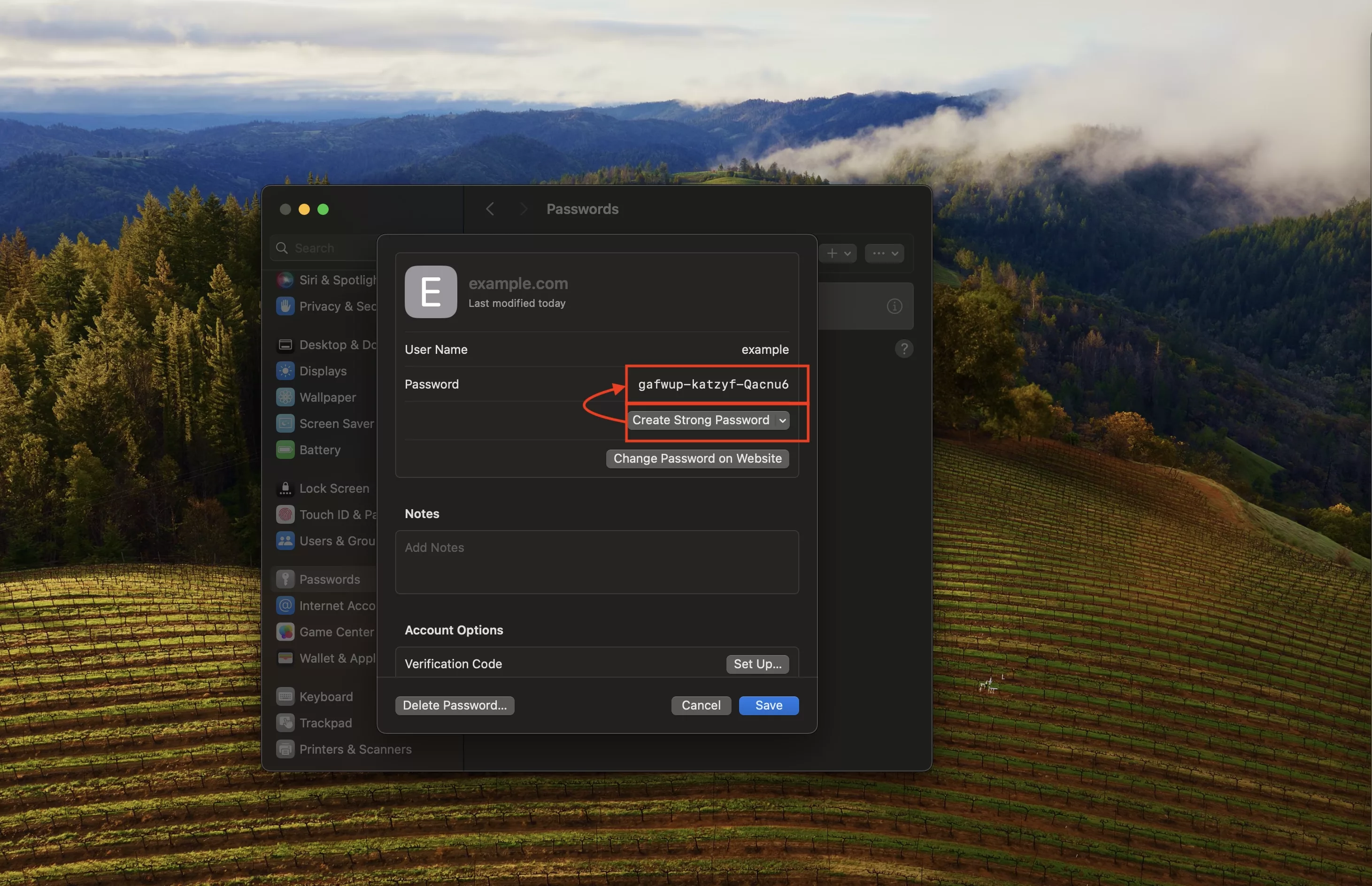Click the Change Password on Website button
1372x886 pixels.
697,458
